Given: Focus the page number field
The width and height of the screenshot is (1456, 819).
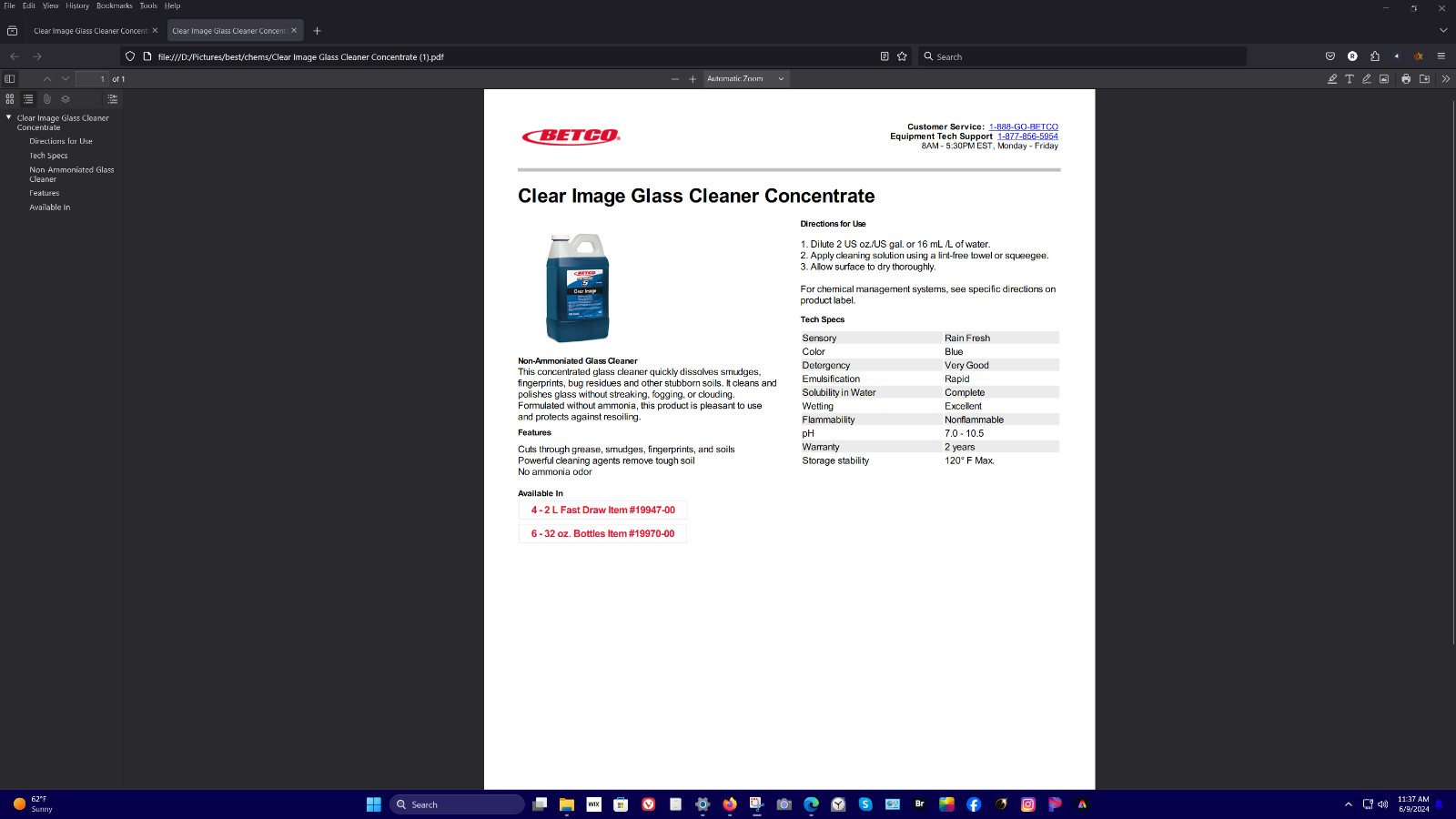Looking at the screenshot, I should pos(91,79).
